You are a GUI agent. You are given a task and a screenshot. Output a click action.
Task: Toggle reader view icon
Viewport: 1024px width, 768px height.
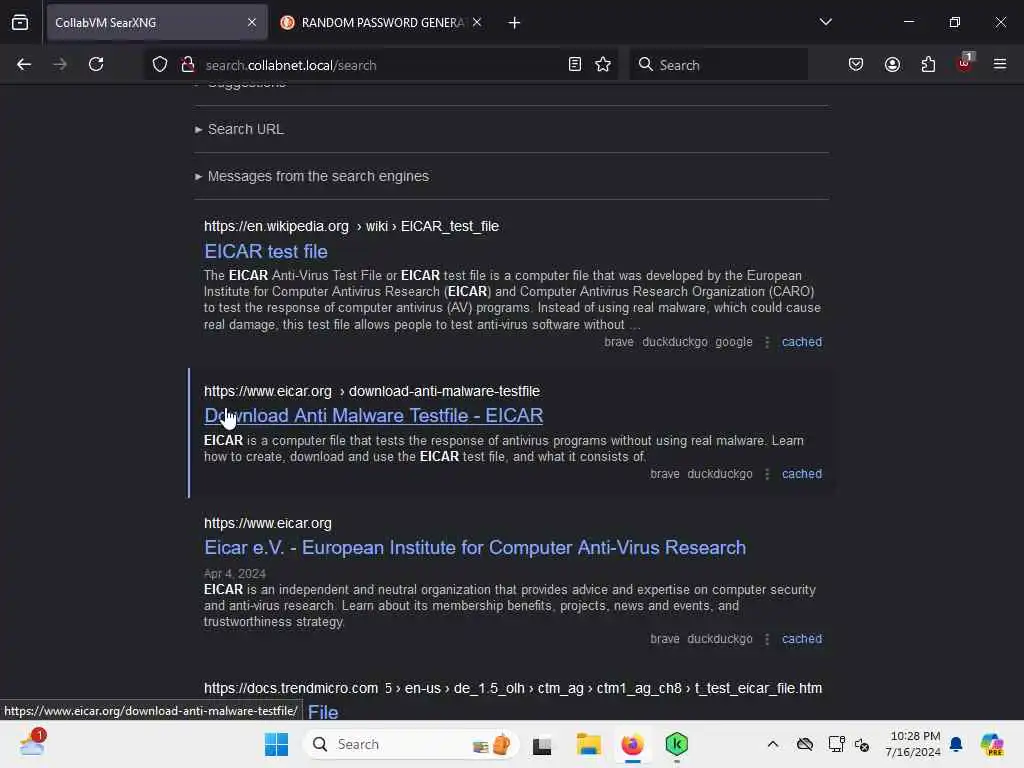[575, 65]
